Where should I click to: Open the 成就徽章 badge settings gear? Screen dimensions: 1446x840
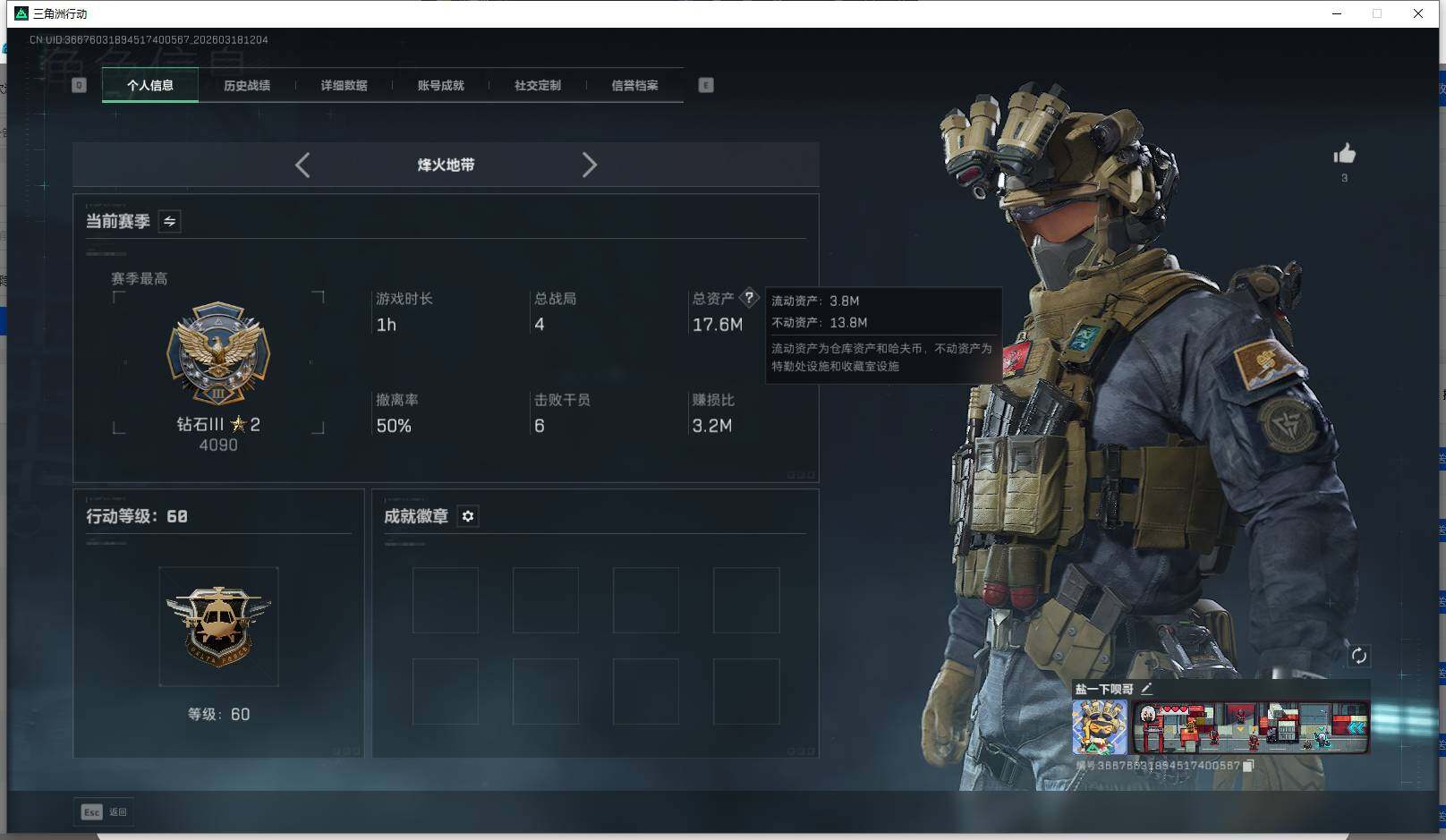click(x=467, y=516)
